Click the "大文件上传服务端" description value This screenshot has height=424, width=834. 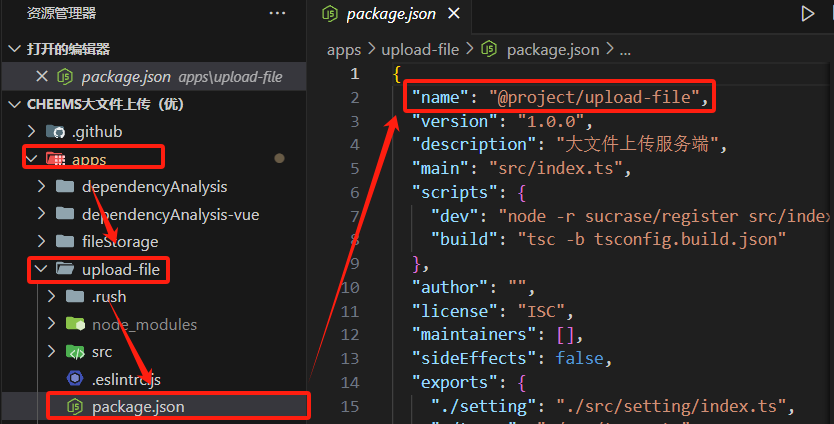coord(637,144)
